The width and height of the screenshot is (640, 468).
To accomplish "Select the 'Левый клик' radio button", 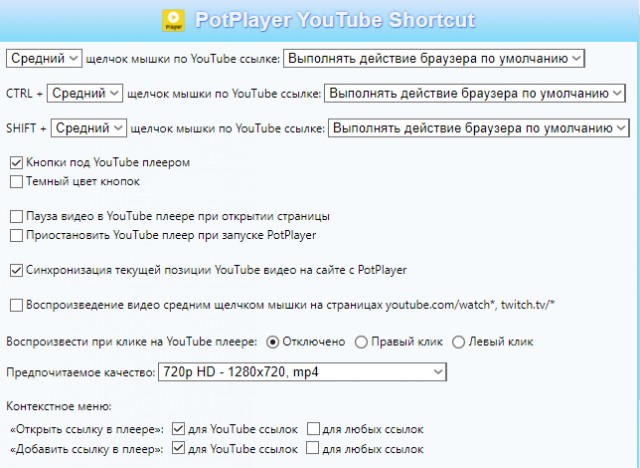I will 458,342.
